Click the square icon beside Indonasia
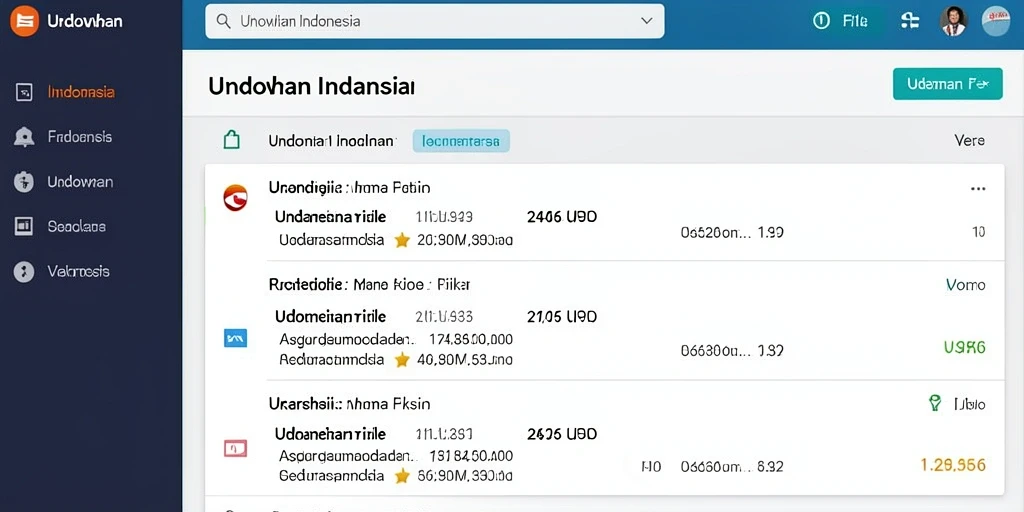 24,92
